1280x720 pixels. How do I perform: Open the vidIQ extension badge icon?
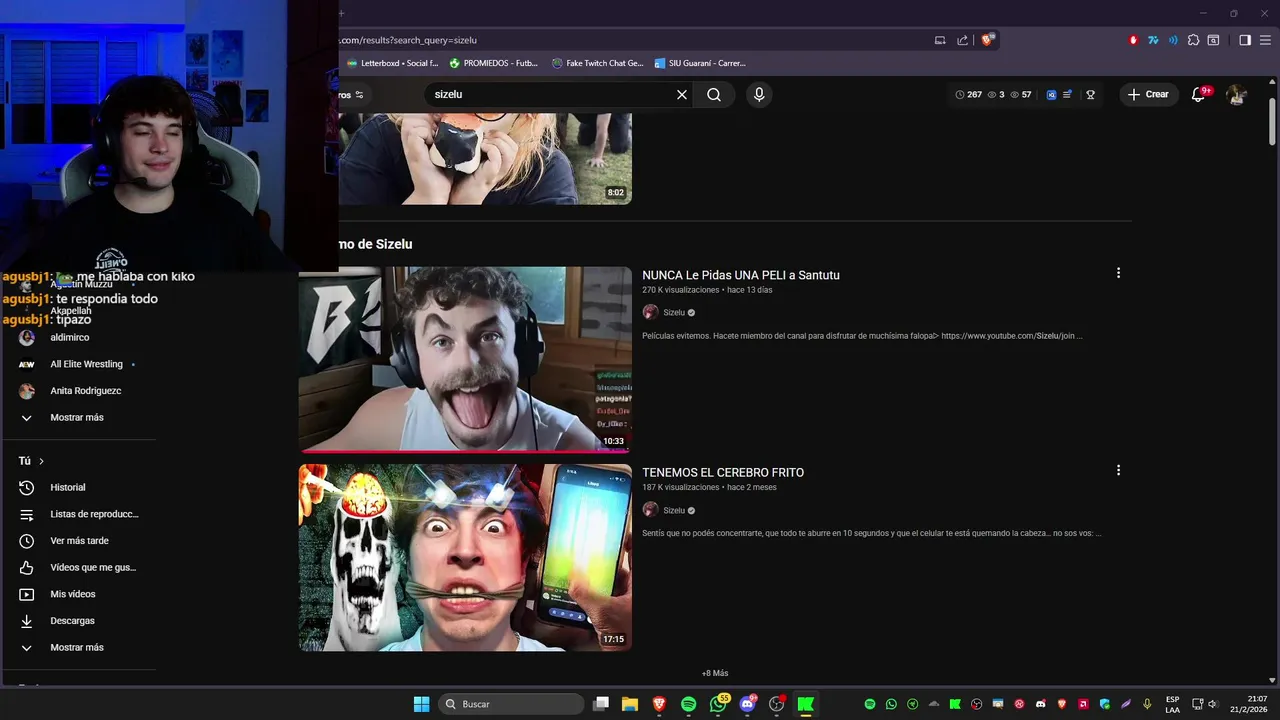(1051, 94)
